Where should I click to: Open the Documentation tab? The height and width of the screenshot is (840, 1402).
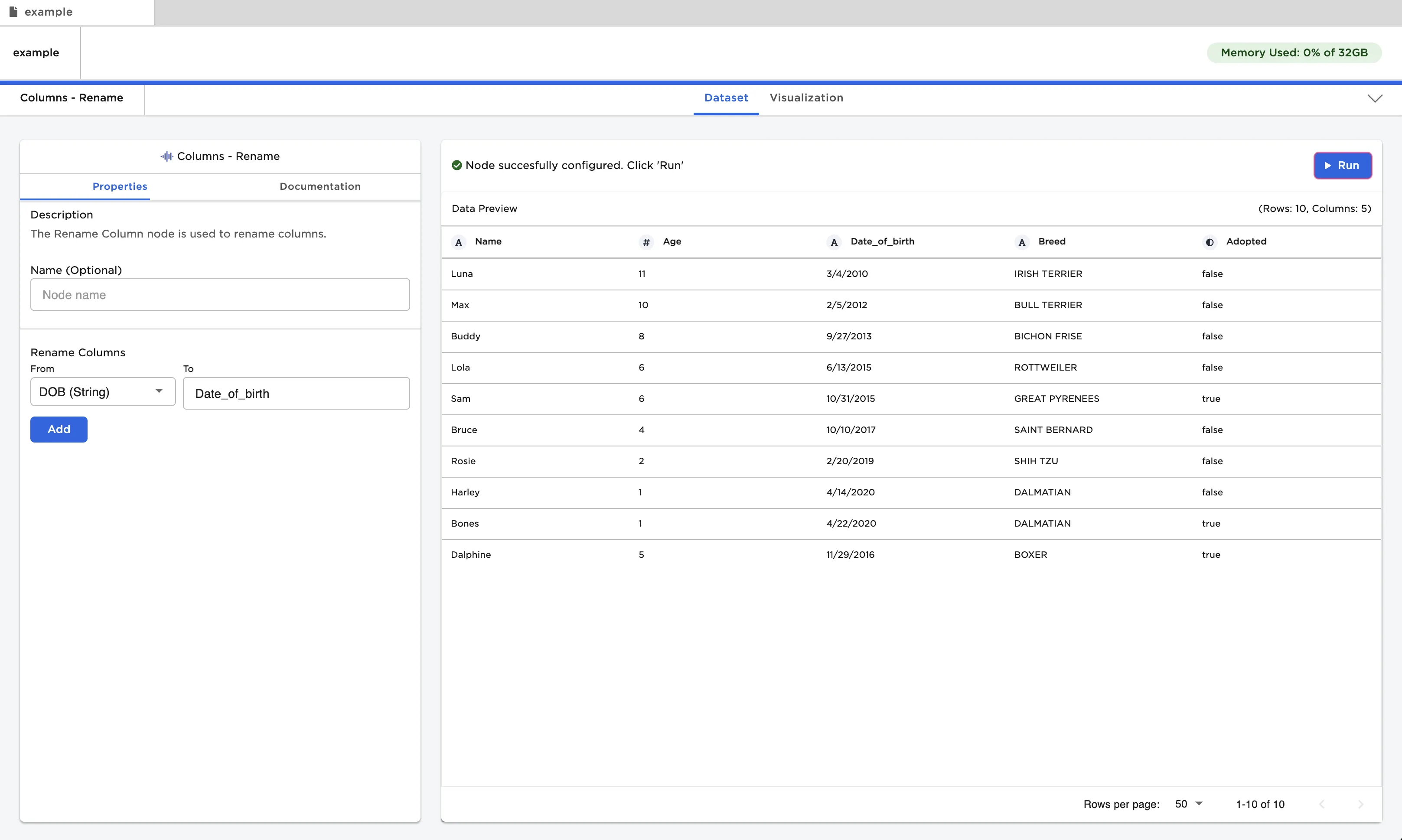point(320,186)
